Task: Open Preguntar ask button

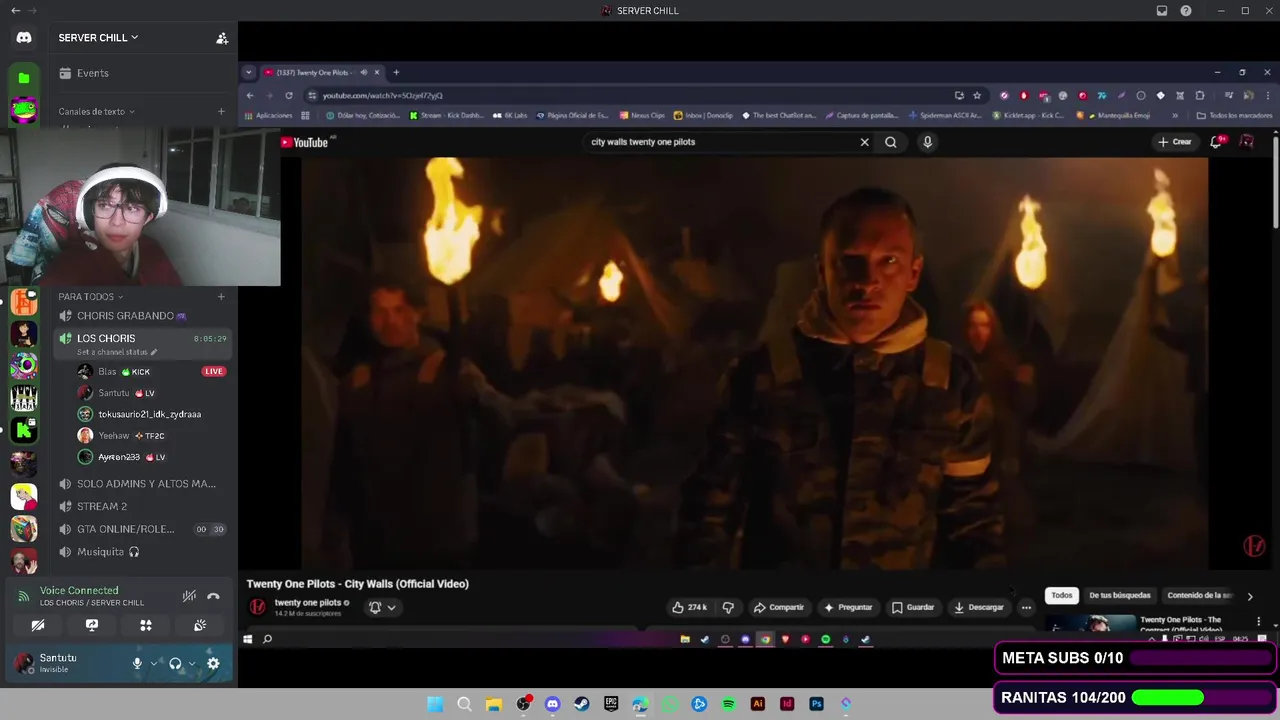Action: tap(848, 607)
